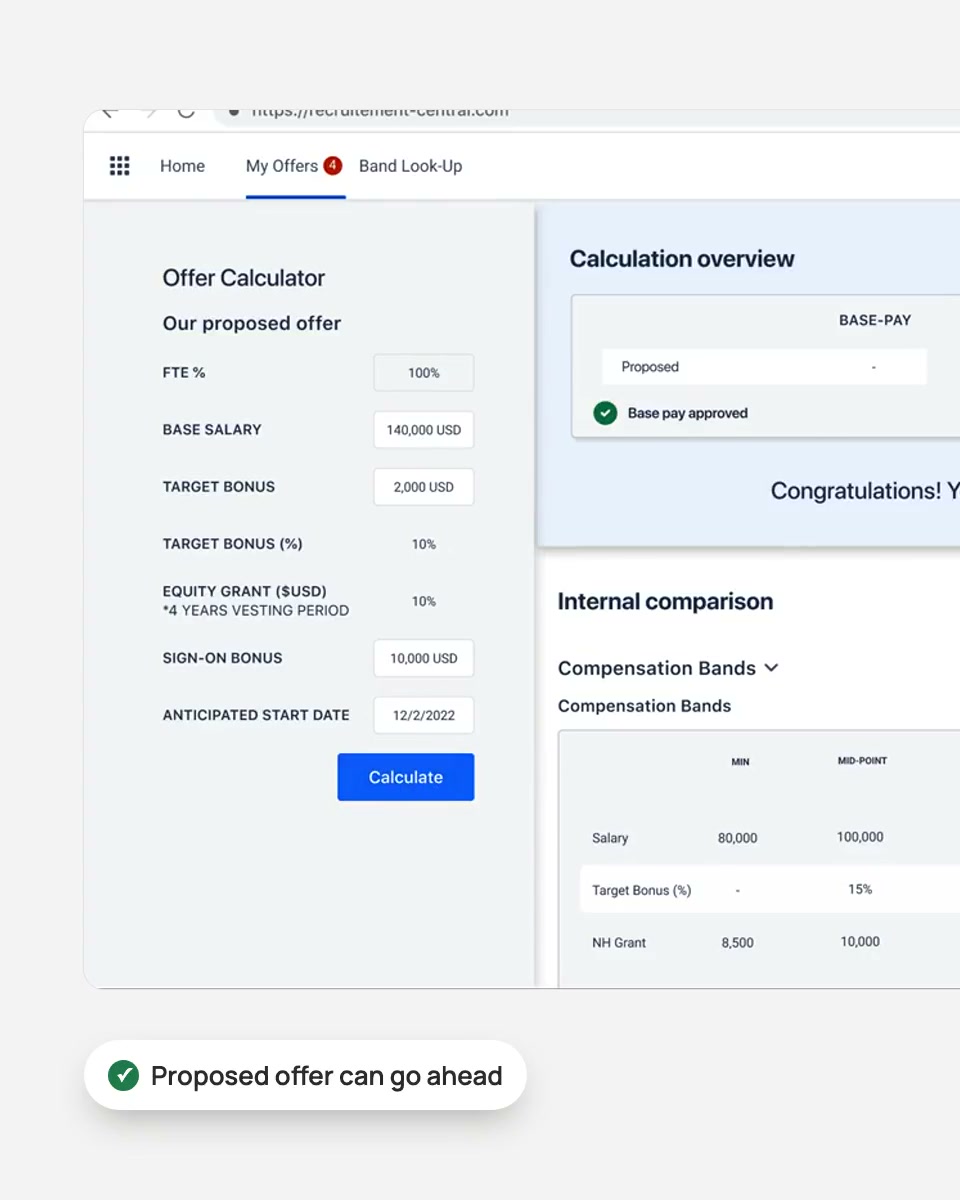960x1200 pixels.
Task: Click the browser address bar URL
Action: (x=380, y=112)
